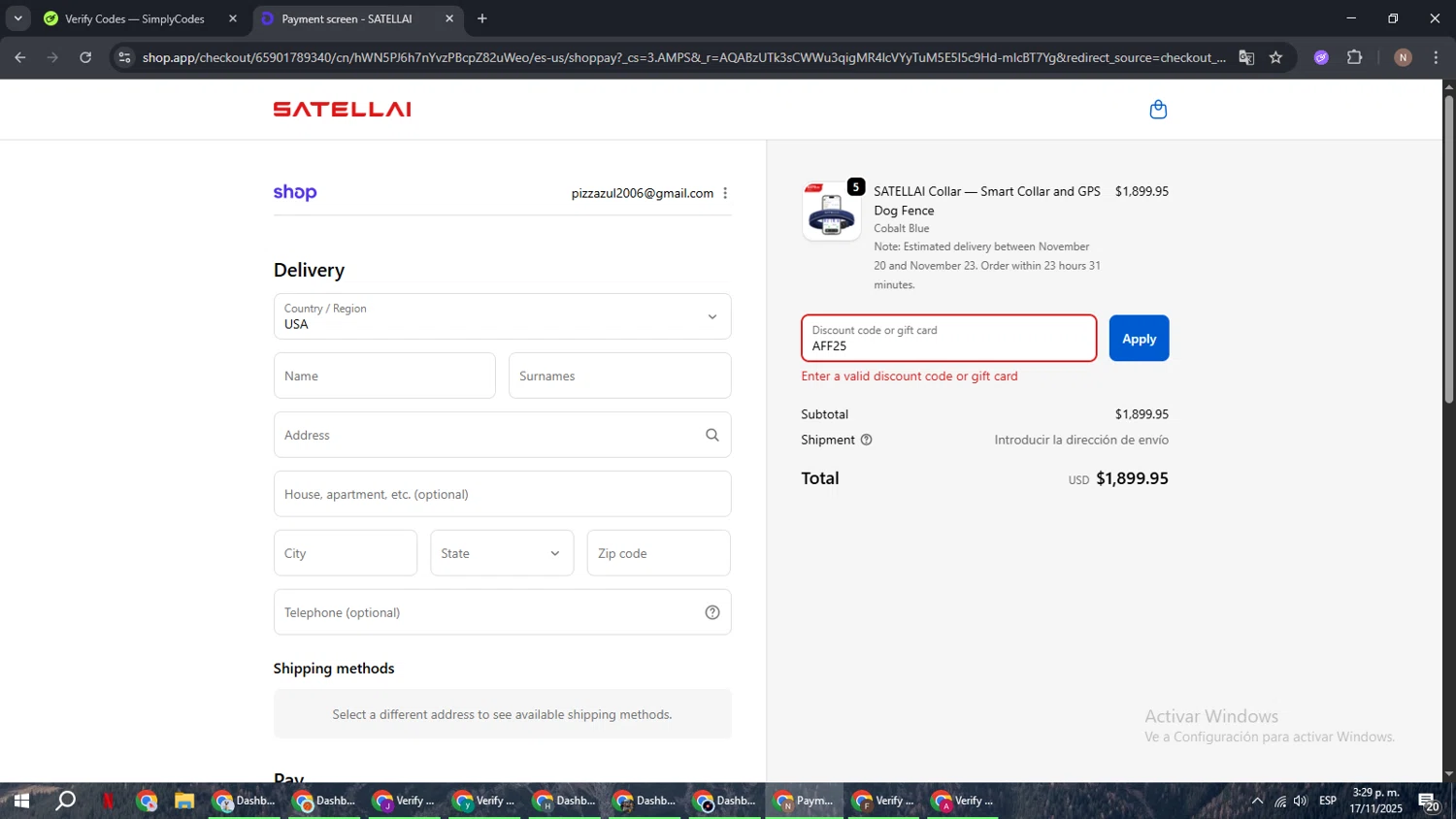Screen dimensions: 1456x819
Task: Open Chrome profile avatar N
Action: 1403,57
